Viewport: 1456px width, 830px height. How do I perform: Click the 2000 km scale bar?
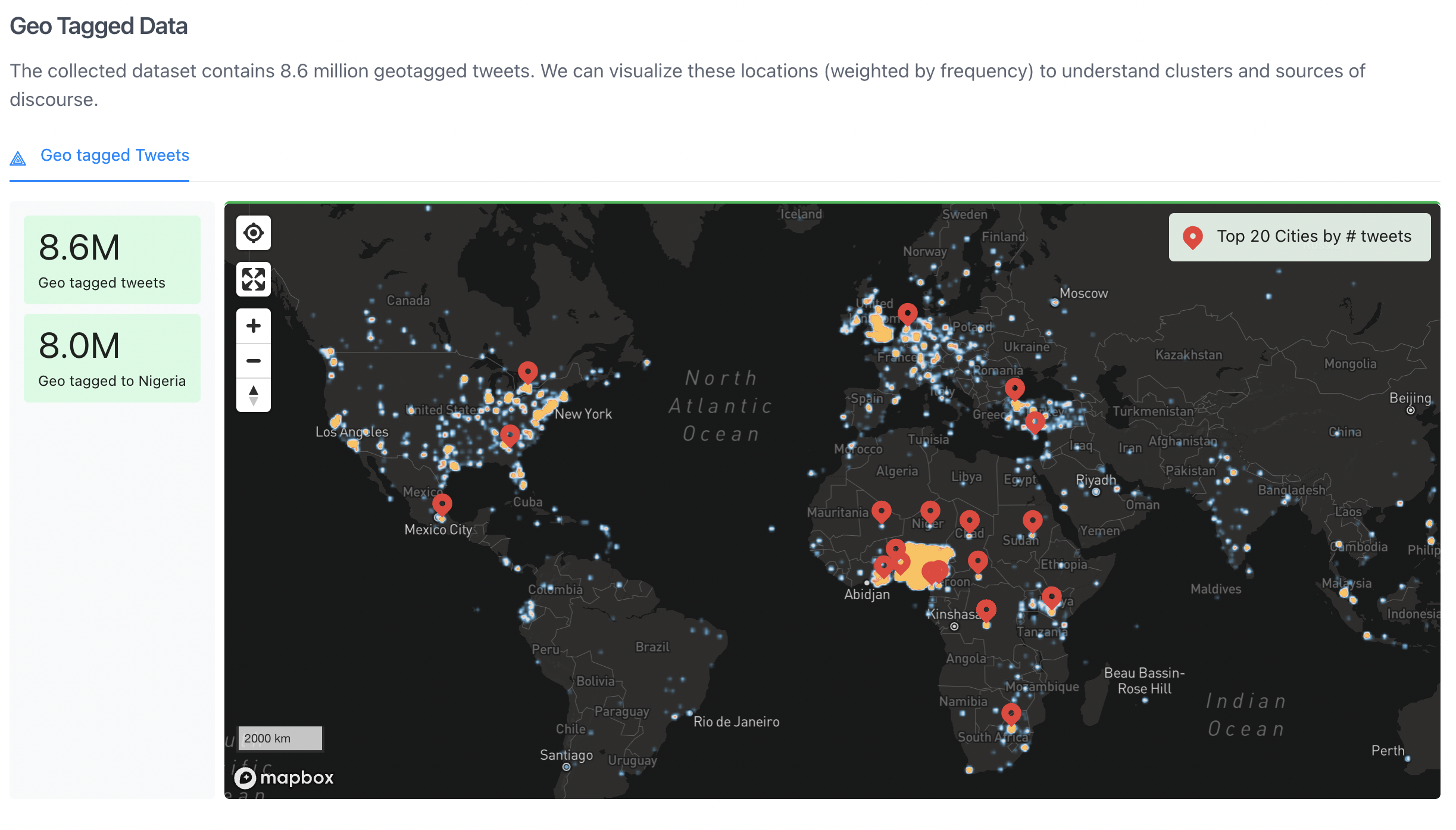click(280, 738)
